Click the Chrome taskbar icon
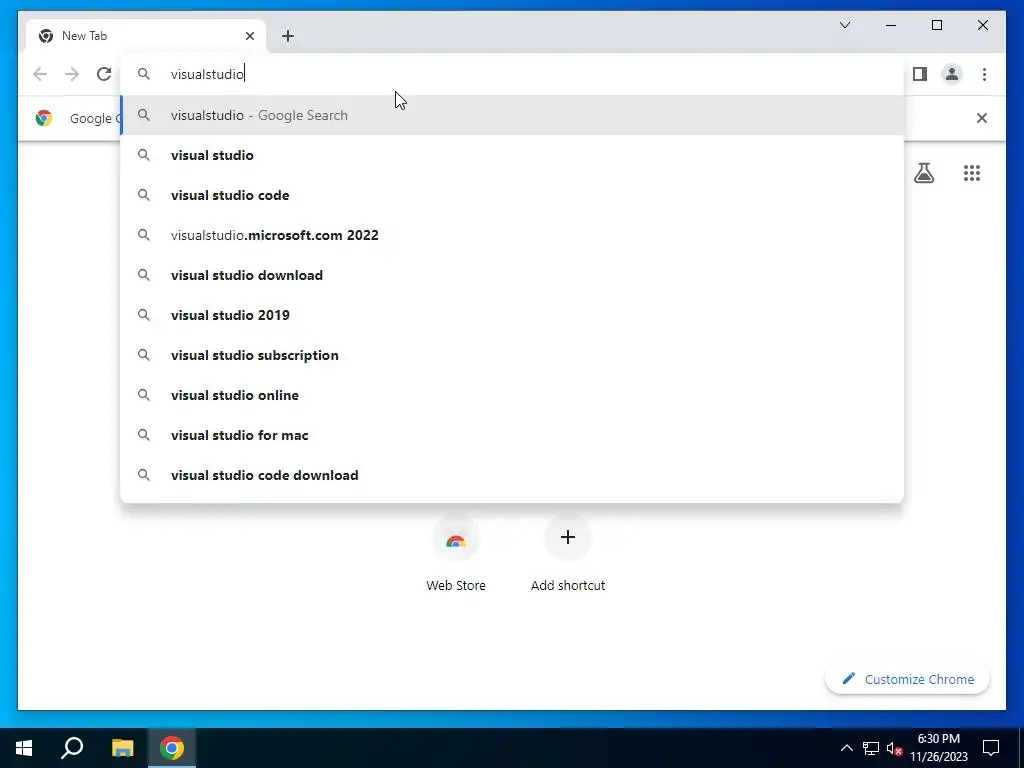Screen dimensions: 1024x768 point(172,748)
